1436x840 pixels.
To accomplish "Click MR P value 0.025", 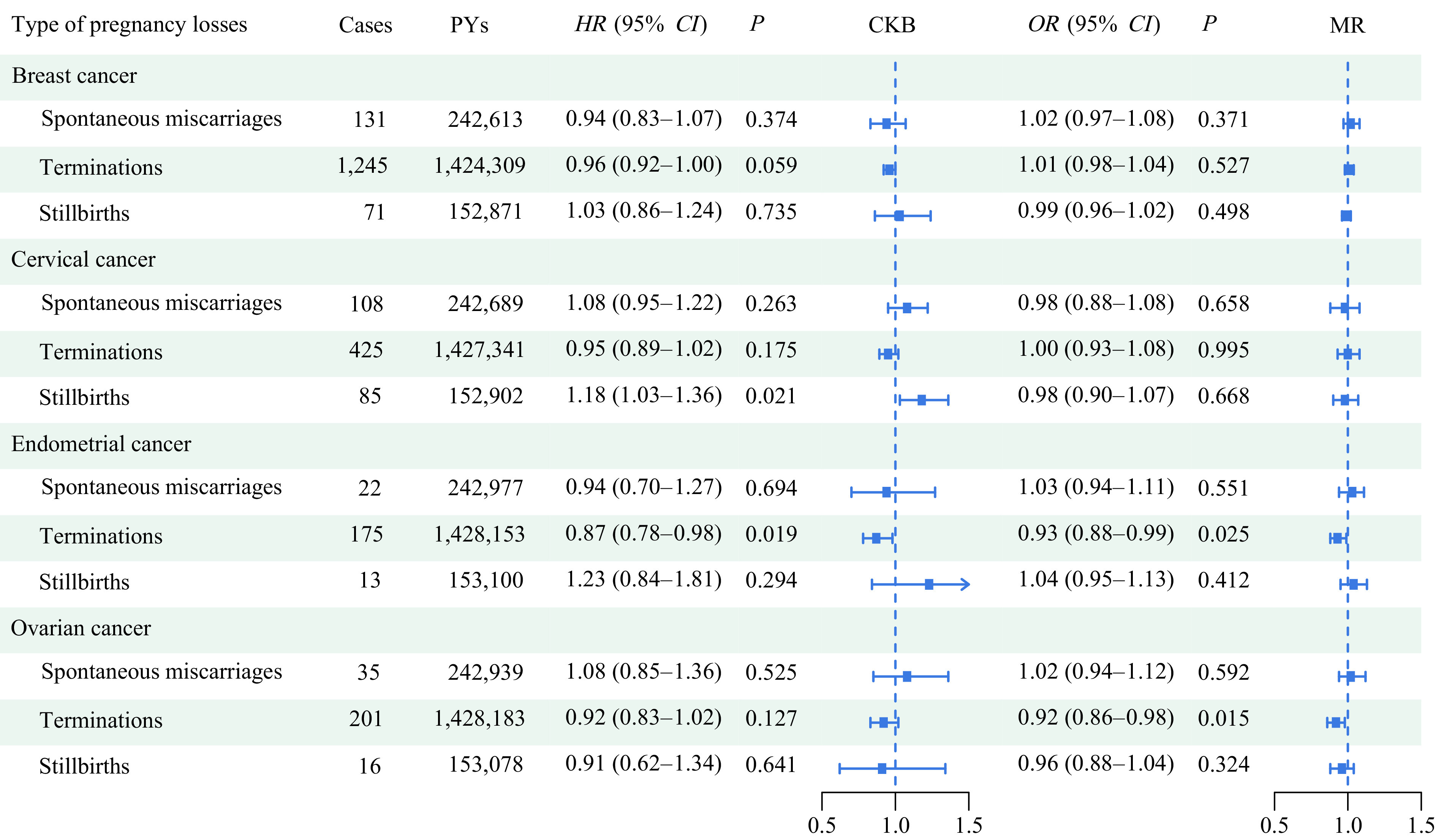I will pyautogui.click(x=1223, y=535).
